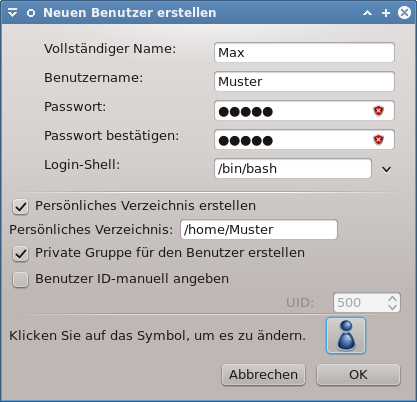This screenshot has height=402, width=417.
Task: Click the red shield in Passwort bestätigen field
Action: pos(379,140)
